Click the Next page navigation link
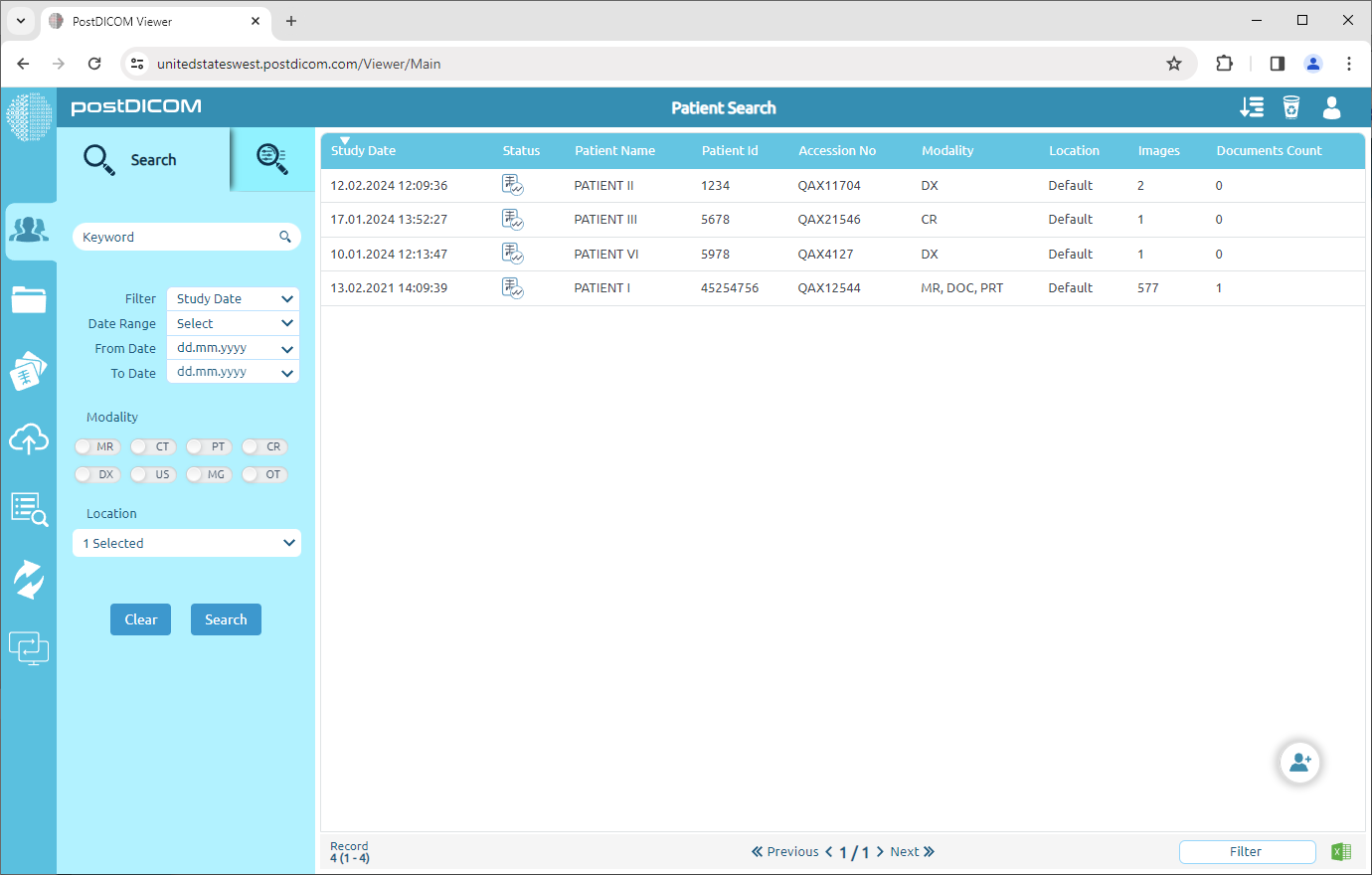 tap(907, 851)
